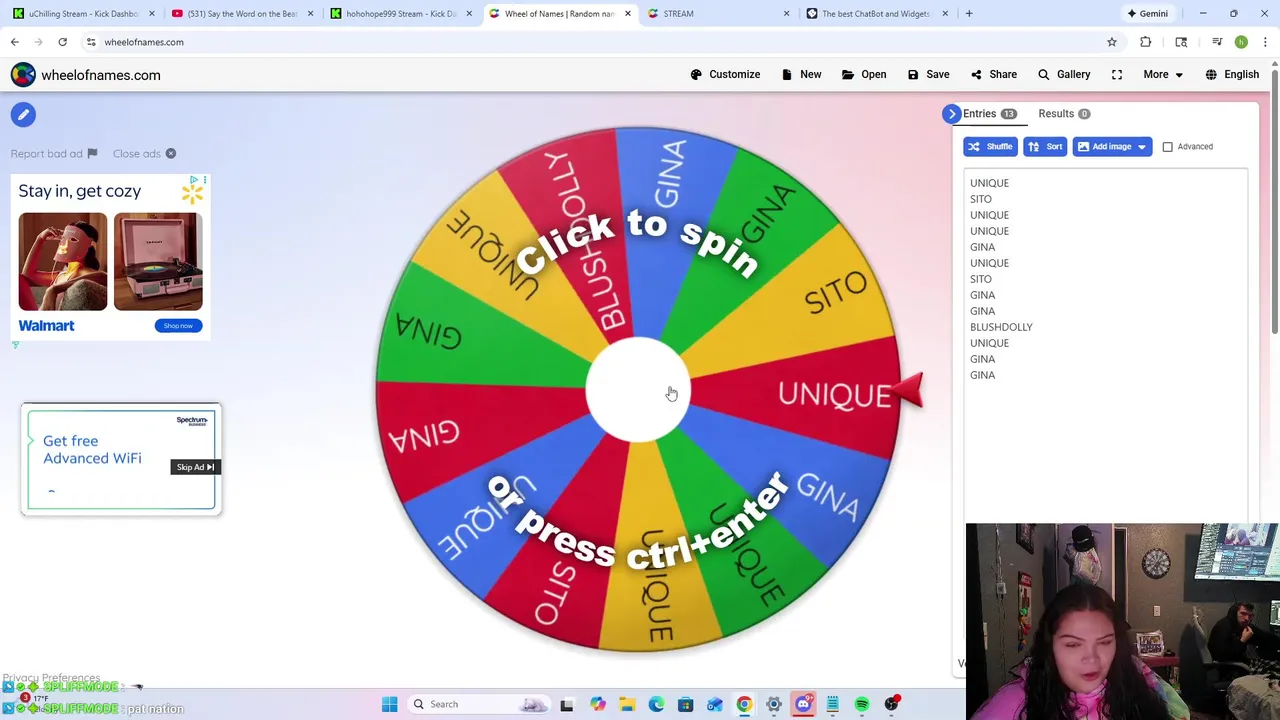Open the wheel Gallery
Image resolution: width=1280 pixels, height=720 pixels.
click(x=1064, y=74)
